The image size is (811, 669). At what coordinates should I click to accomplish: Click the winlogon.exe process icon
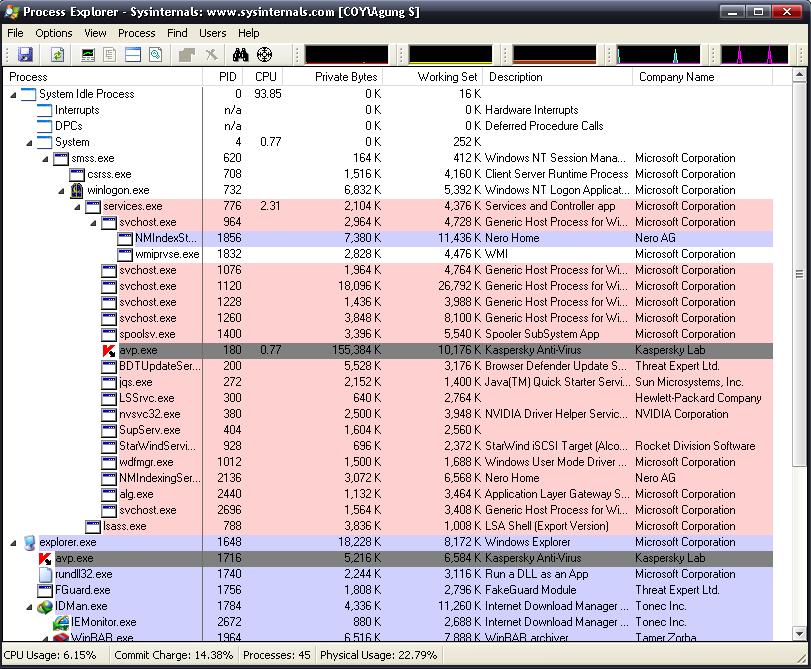pyautogui.click(x=77, y=190)
